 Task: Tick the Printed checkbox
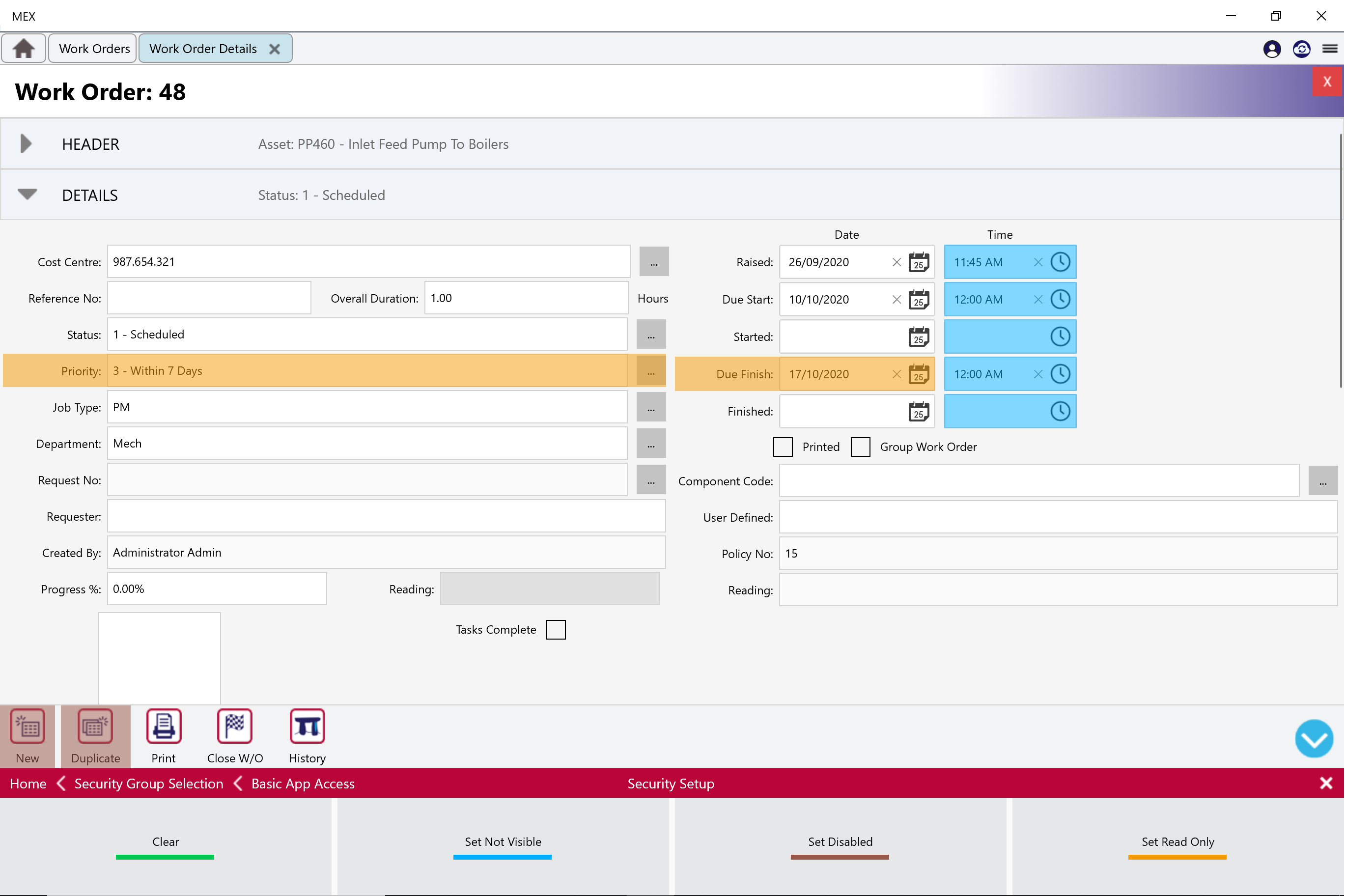coord(783,448)
